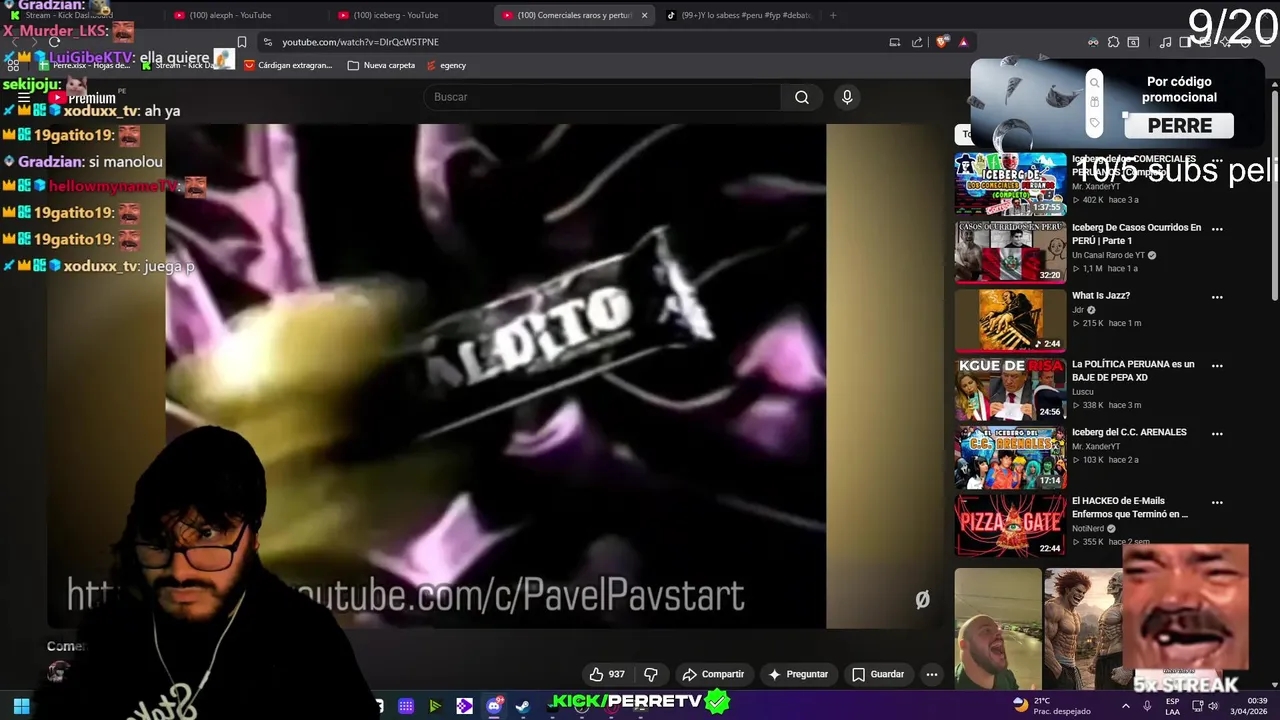Open options for Iceberg De Casos Ocurridos video
The height and width of the screenshot is (720, 1280).
[1217, 228]
